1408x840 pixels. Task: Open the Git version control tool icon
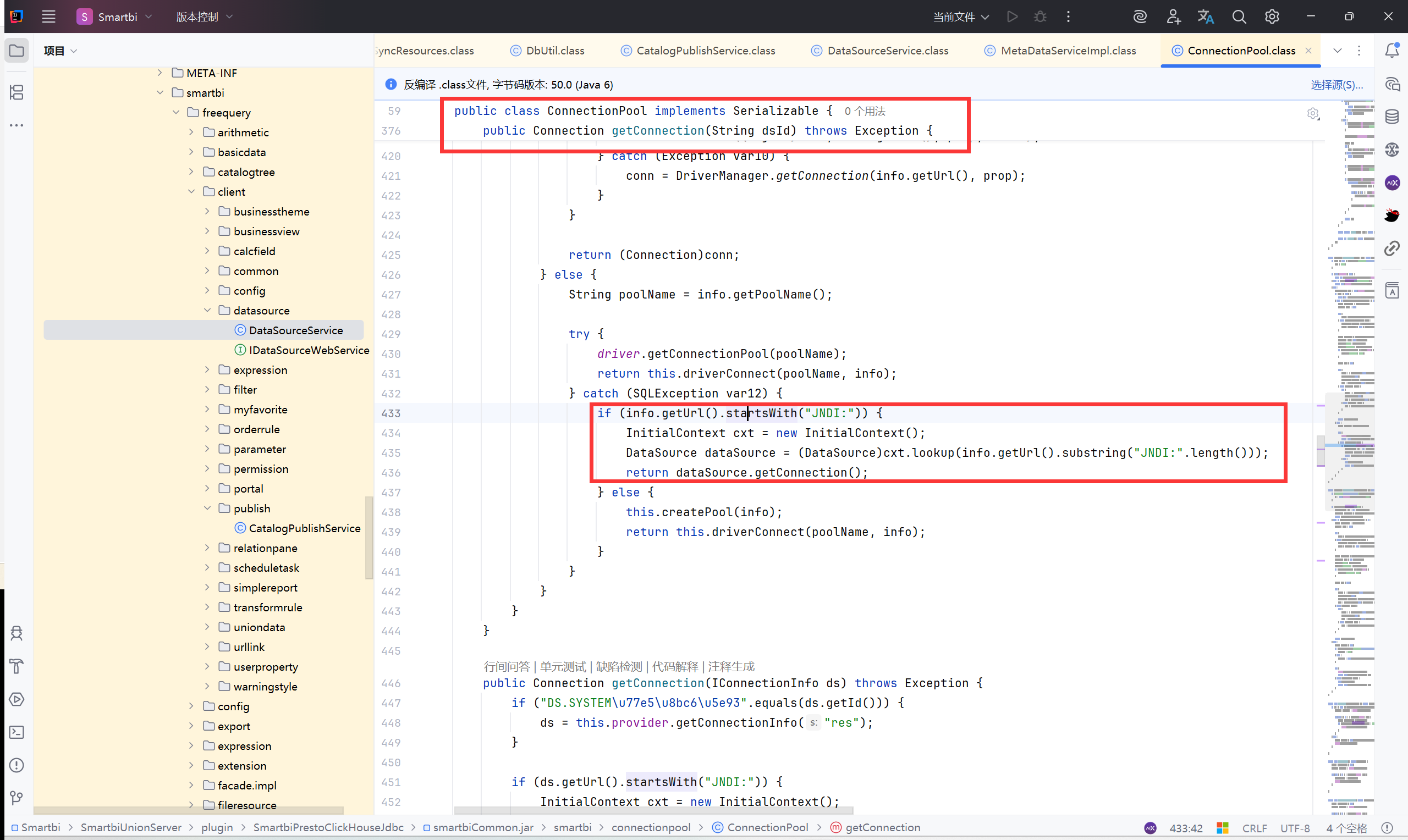[x=16, y=798]
